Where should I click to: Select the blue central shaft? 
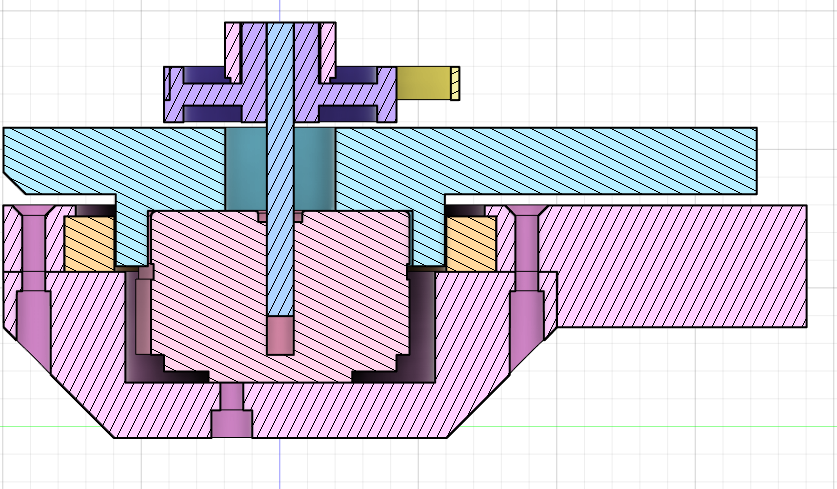coord(280,169)
